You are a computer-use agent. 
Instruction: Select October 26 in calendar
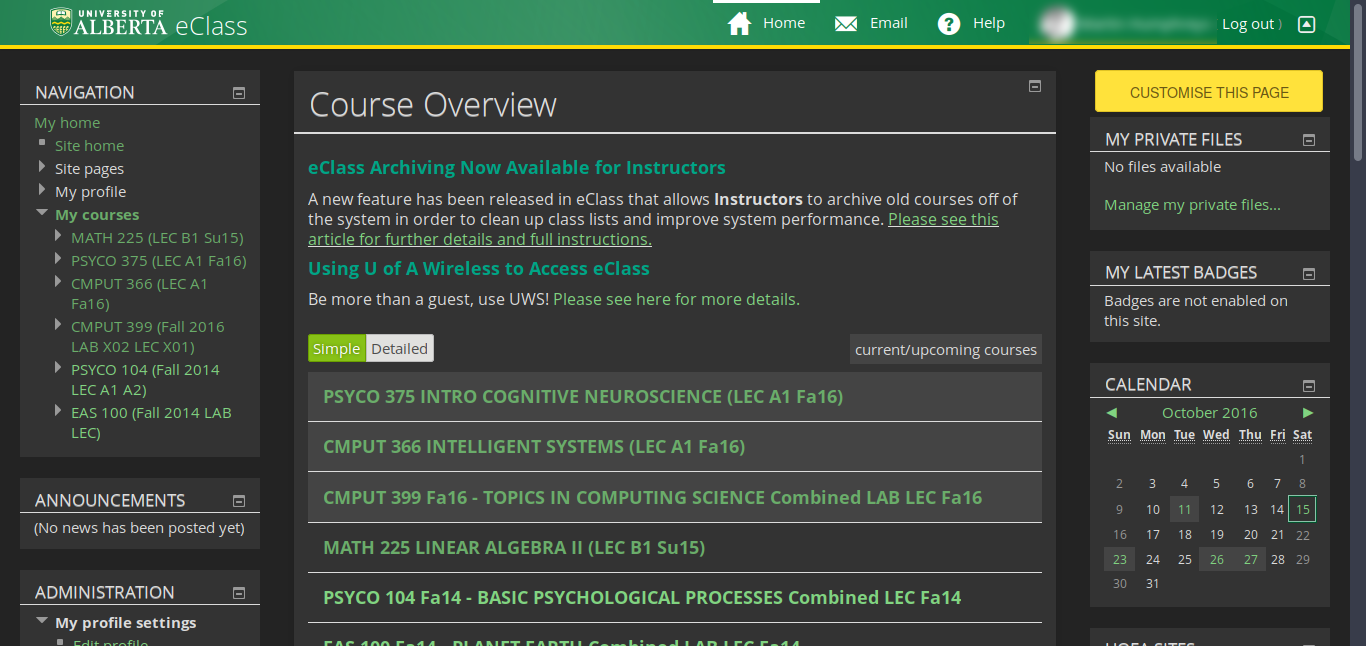coord(1216,559)
